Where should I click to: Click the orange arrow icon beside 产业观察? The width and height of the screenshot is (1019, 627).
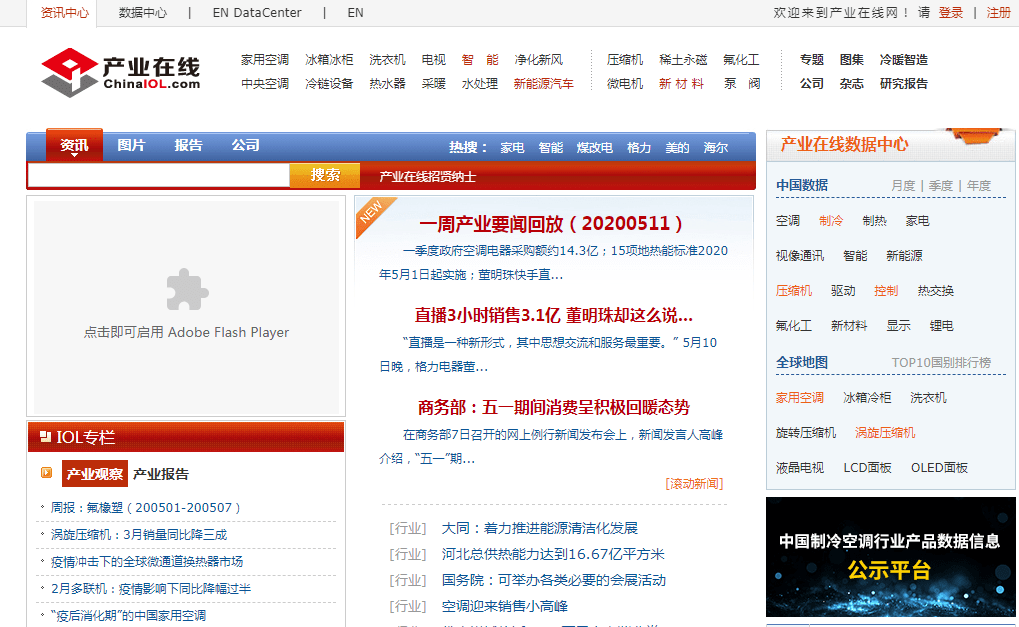[46, 473]
